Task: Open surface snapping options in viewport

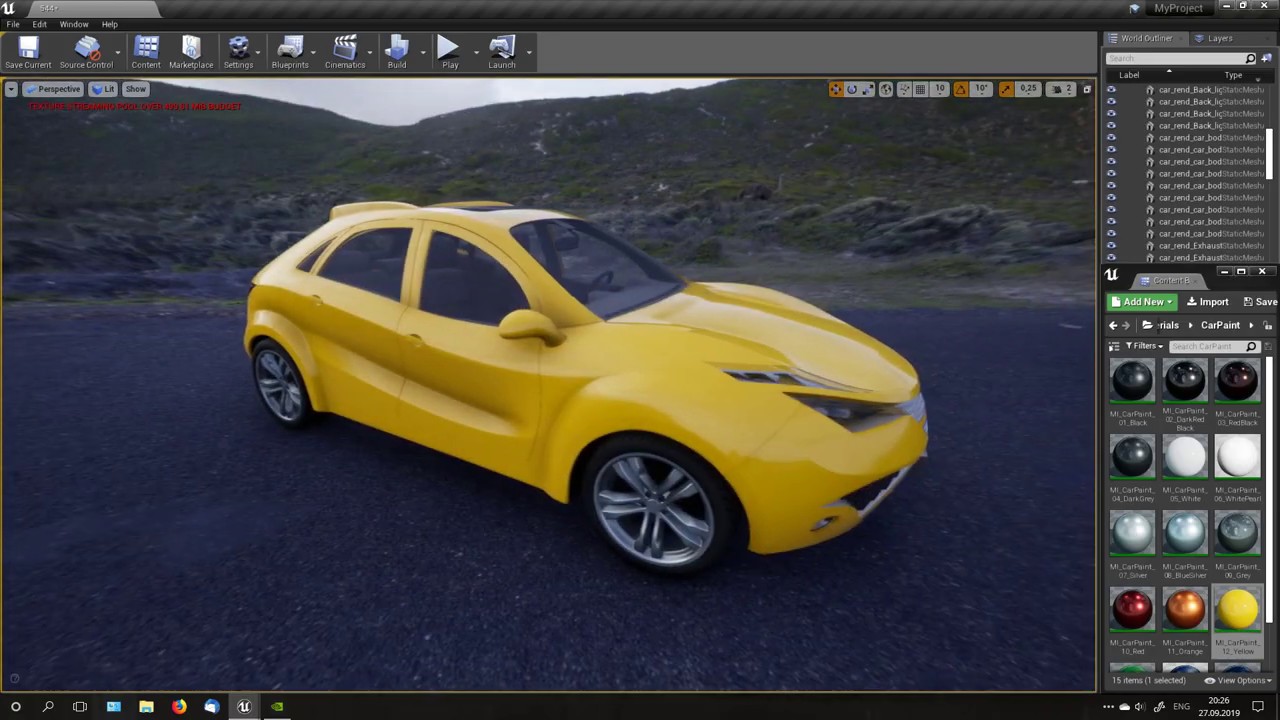Action: click(x=904, y=89)
